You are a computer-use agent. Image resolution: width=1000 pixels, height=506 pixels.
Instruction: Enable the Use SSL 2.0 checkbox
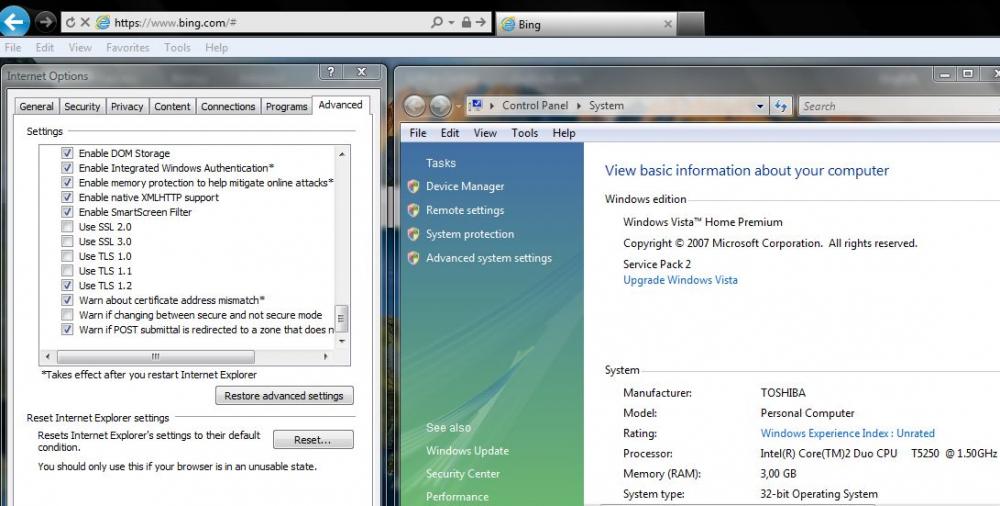point(67,227)
